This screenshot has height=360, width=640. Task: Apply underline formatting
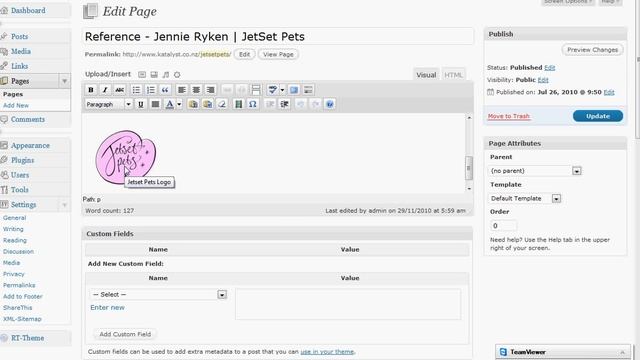(141, 104)
